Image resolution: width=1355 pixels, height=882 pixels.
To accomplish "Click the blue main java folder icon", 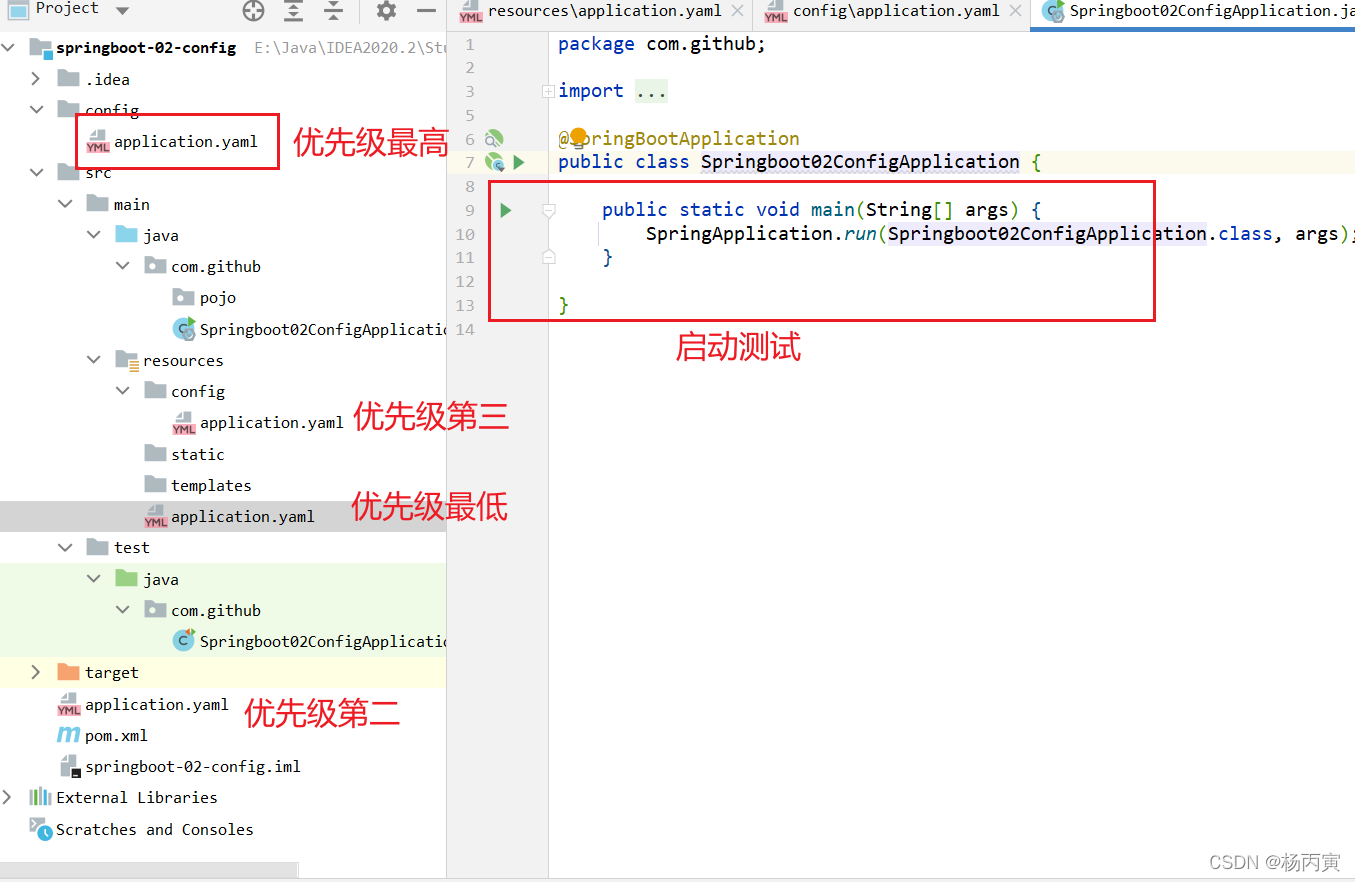I will [x=126, y=234].
